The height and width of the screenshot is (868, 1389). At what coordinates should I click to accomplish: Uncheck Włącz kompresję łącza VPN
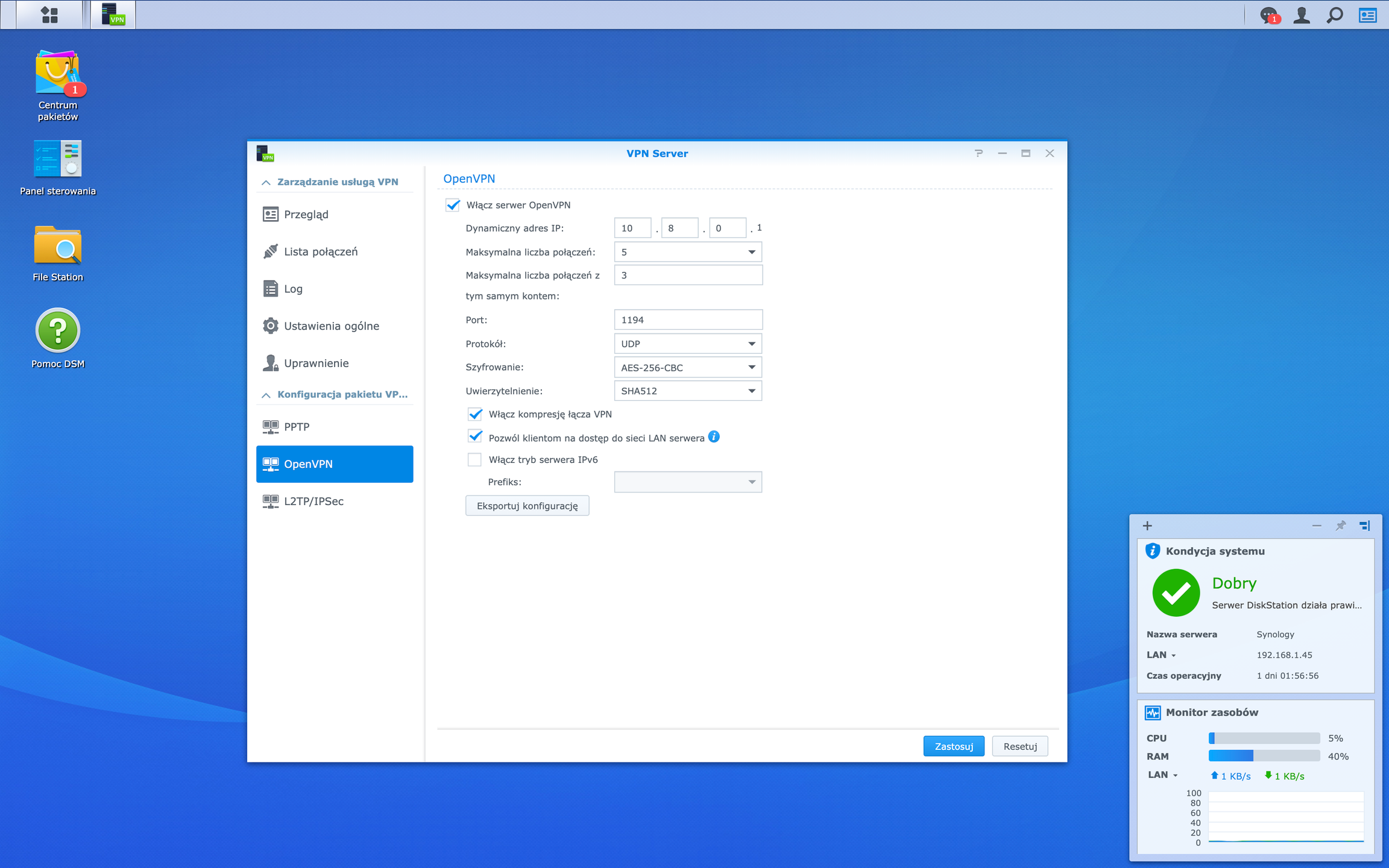click(x=475, y=414)
